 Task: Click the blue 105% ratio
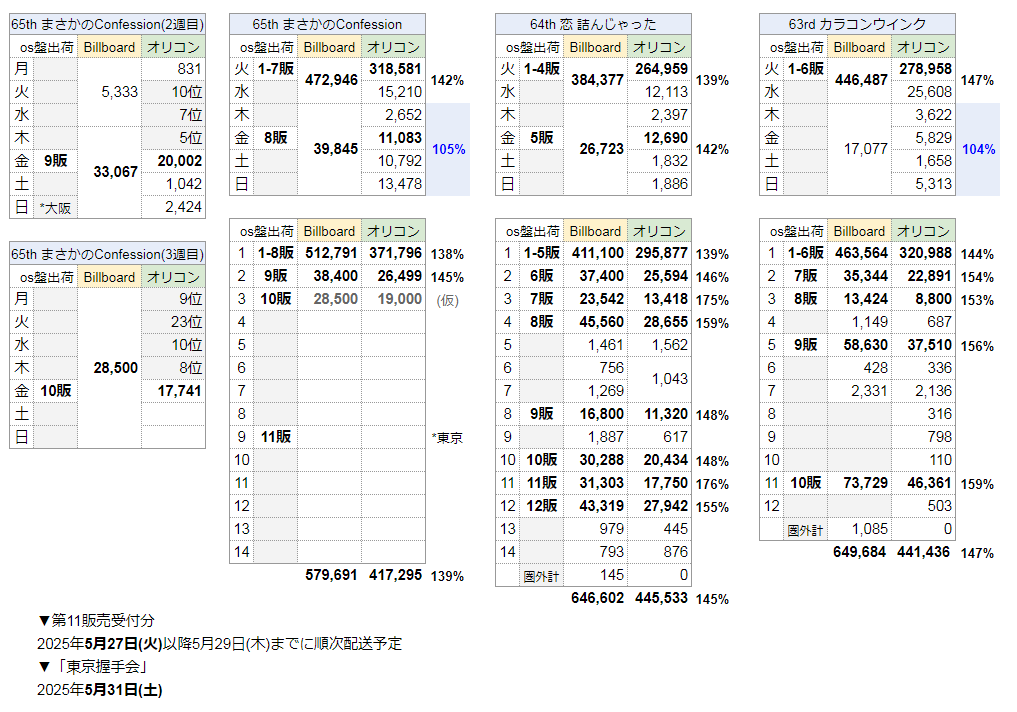[449, 149]
